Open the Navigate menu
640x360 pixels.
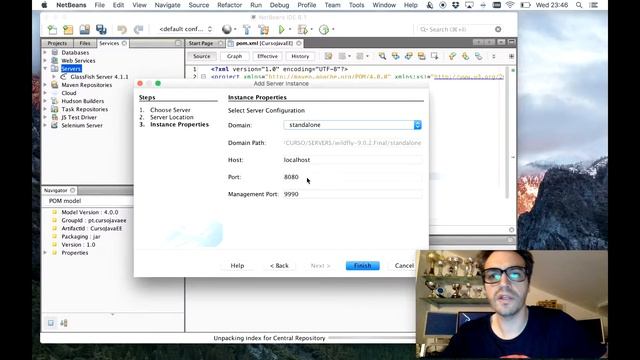167,5
